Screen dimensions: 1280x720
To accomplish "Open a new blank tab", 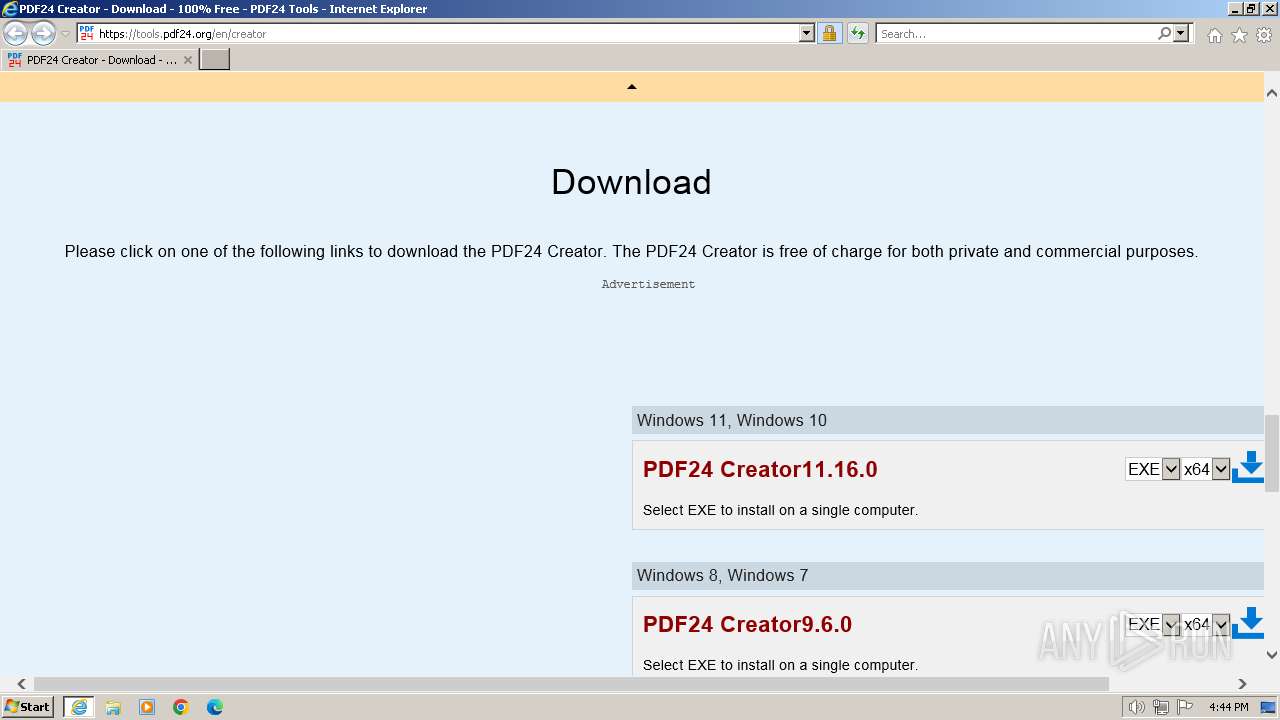I will point(215,60).
